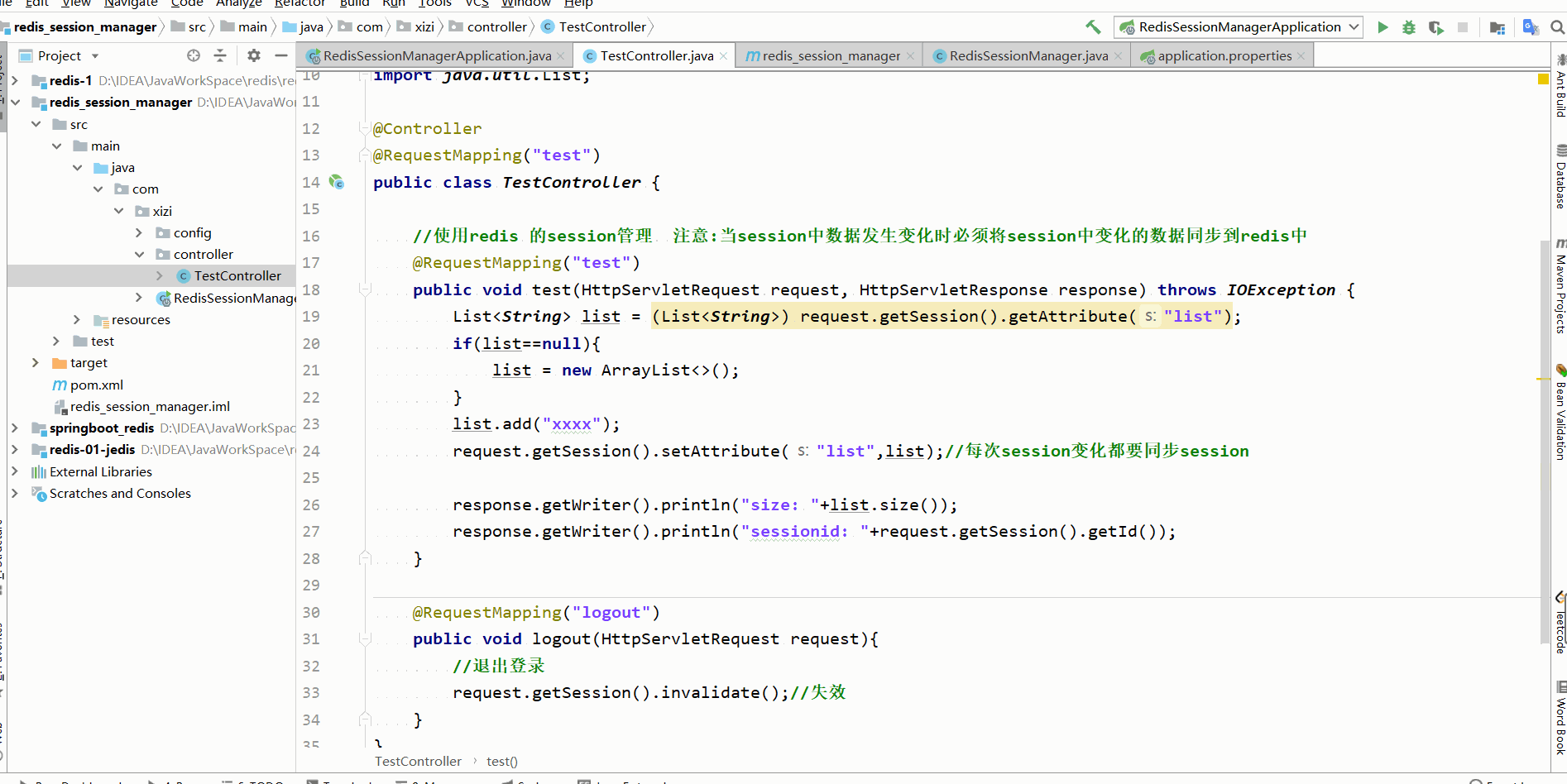Click the locate/scroll-from-source target icon
This screenshot has height=784, width=1567.
click(194, 55)
